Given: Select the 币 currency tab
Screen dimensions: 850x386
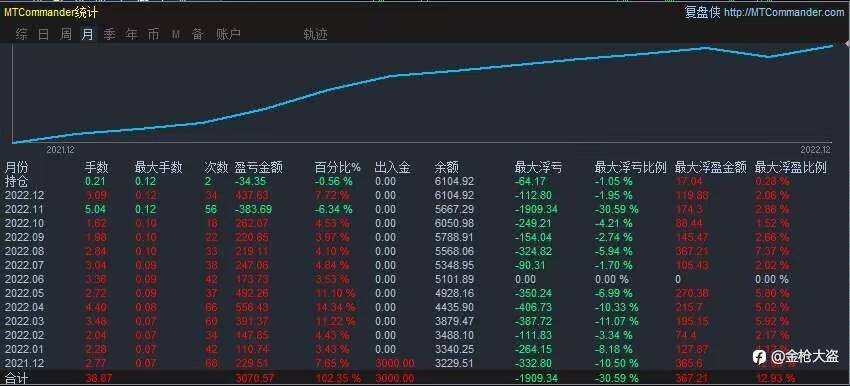Looking at the screenshot, I should tap(153, 35).
